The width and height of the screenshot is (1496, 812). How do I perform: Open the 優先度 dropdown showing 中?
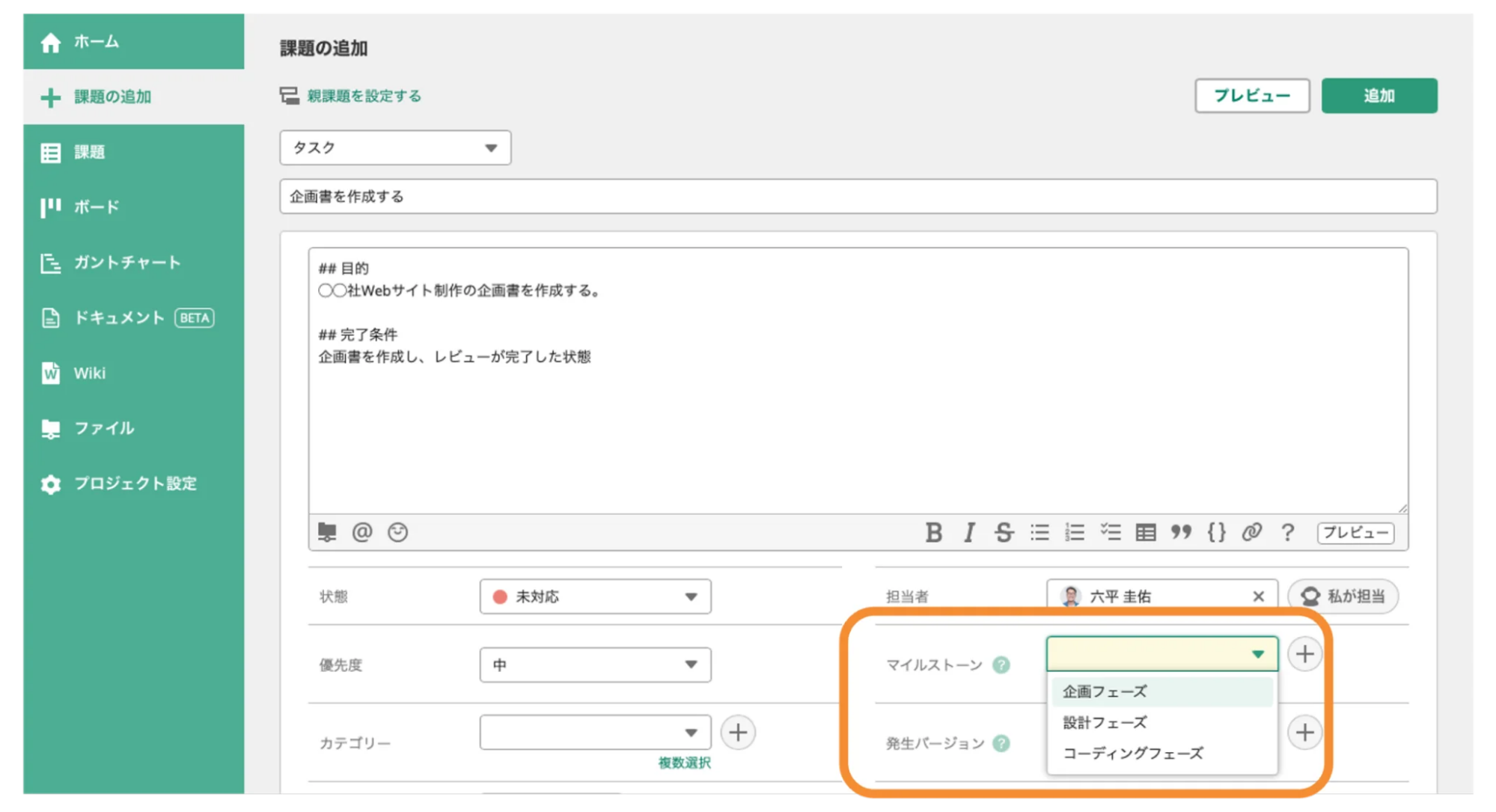coord(595,665)
